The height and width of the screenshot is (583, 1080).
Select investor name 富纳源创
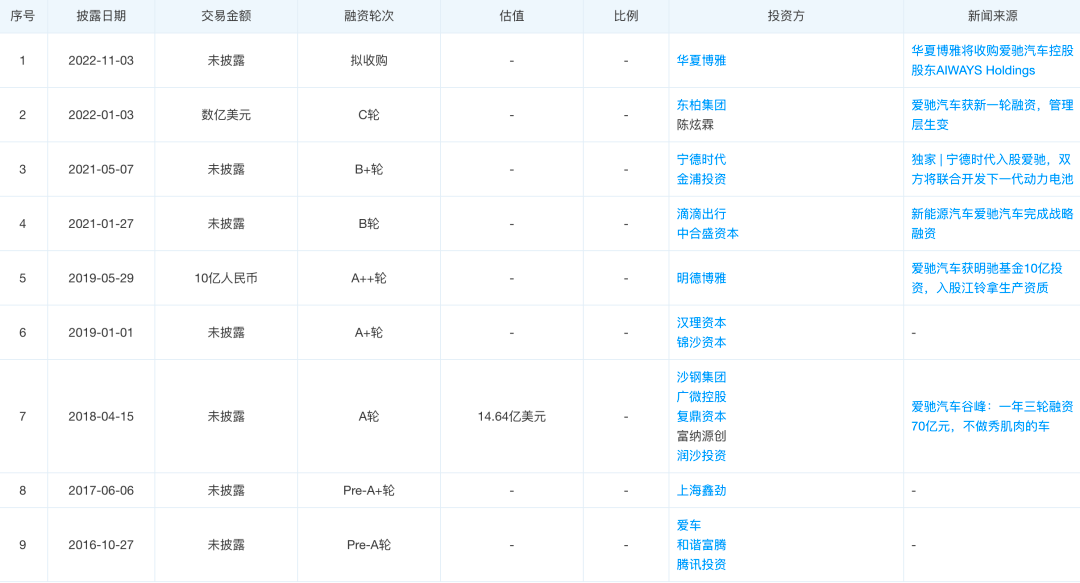701,436
